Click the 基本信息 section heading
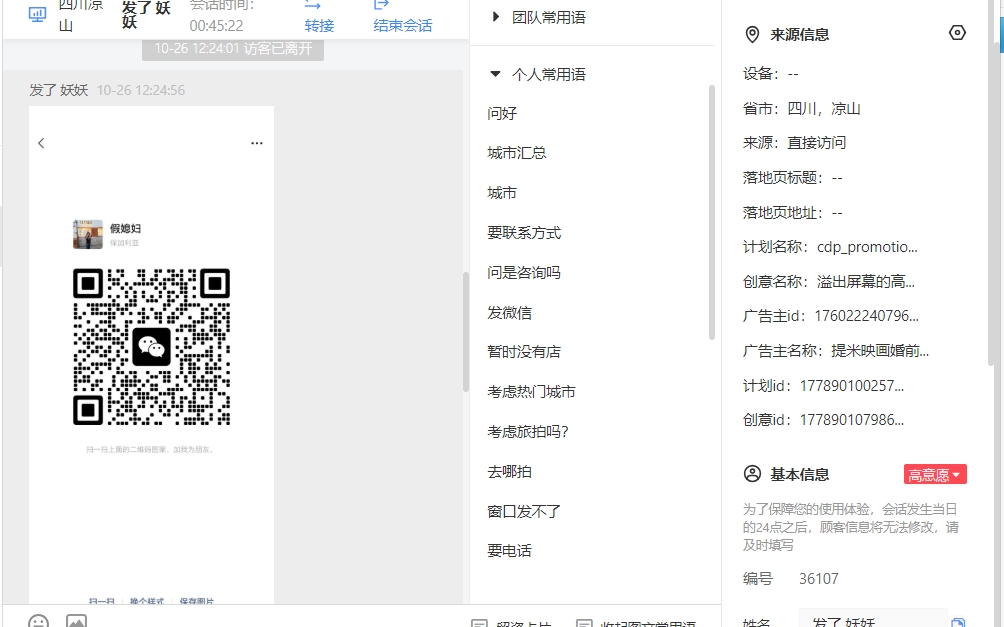1004x627 pixels. pos(799,475)
